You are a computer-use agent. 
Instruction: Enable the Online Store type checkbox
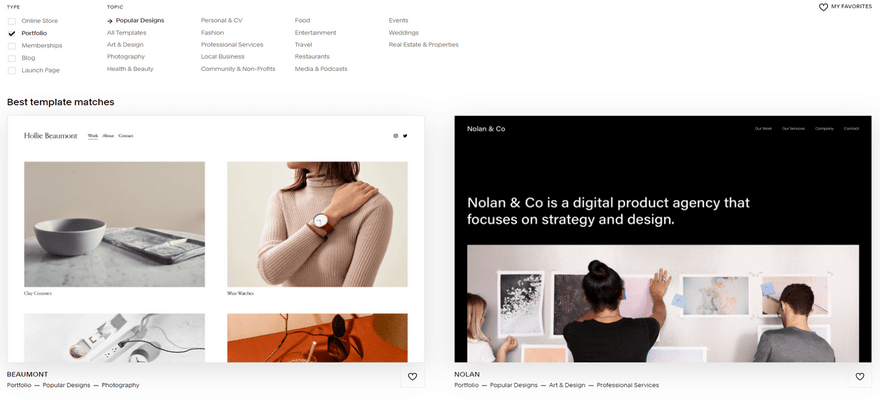(x=12, y=21)
